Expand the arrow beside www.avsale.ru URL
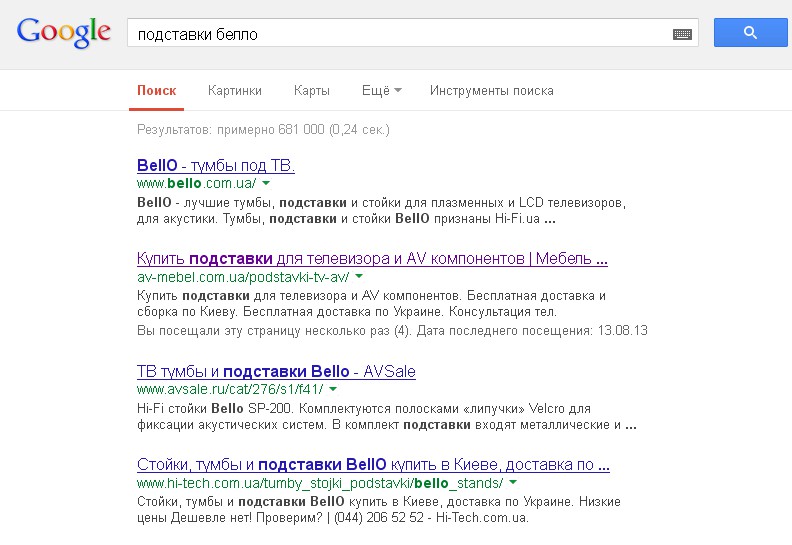Viewport: 792px width, 545px height. click(x=333, y=390)
